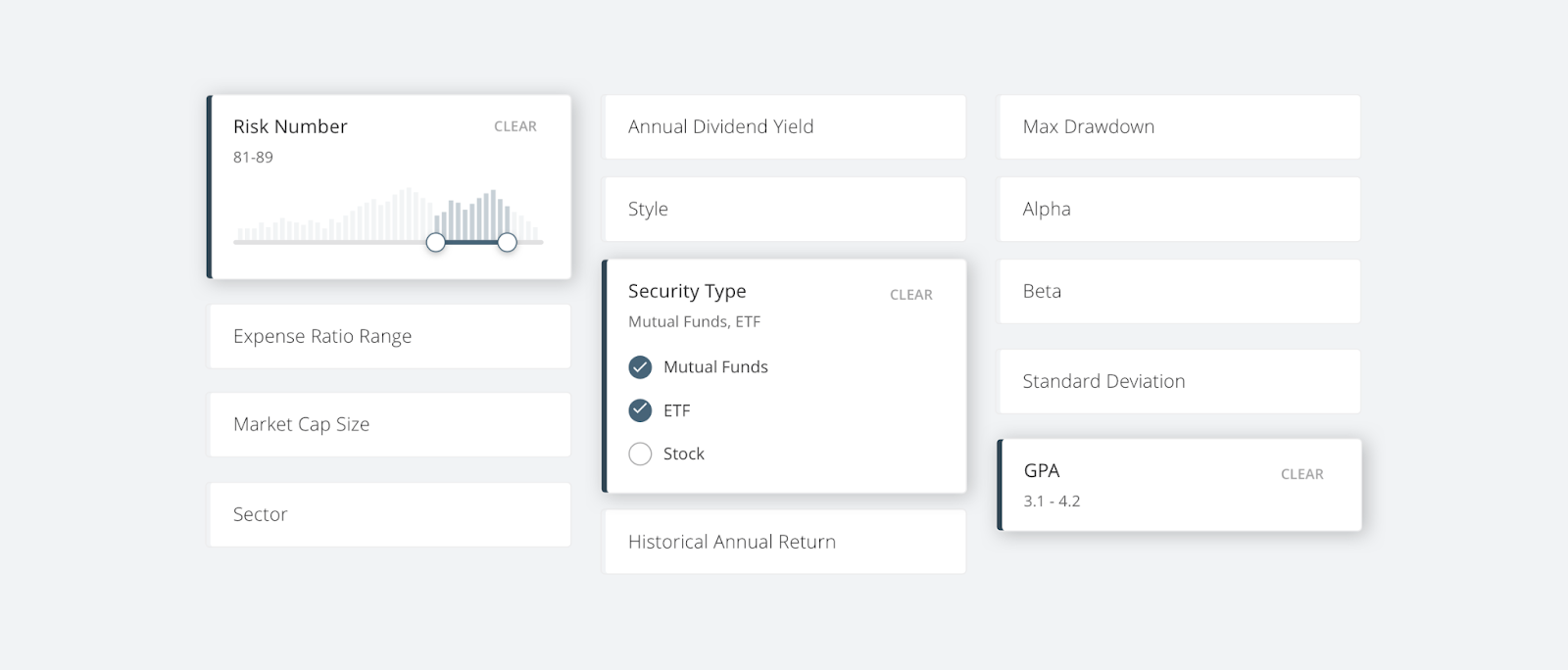Open the Beta filter card
This screenshot has width=1568, height=670.
click(1179, 291)
